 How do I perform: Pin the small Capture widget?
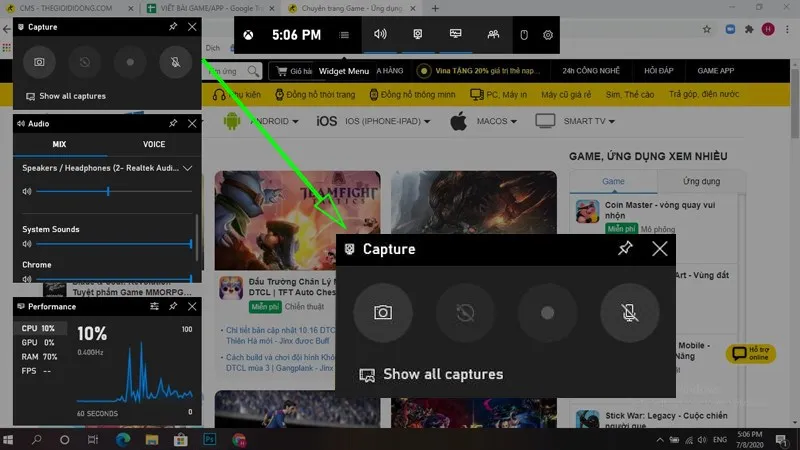click(x=173, y=27)
